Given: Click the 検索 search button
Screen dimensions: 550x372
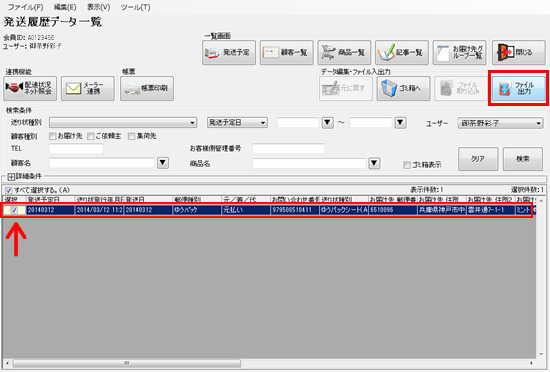Looking at the screenshot, I should point(523,159).
